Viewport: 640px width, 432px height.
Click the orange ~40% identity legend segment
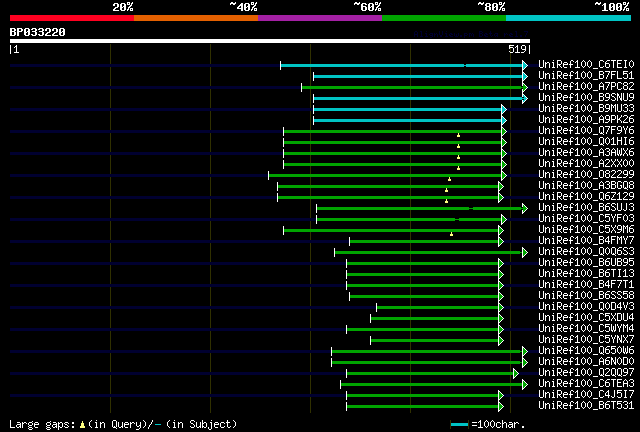[x=196, y=18]
